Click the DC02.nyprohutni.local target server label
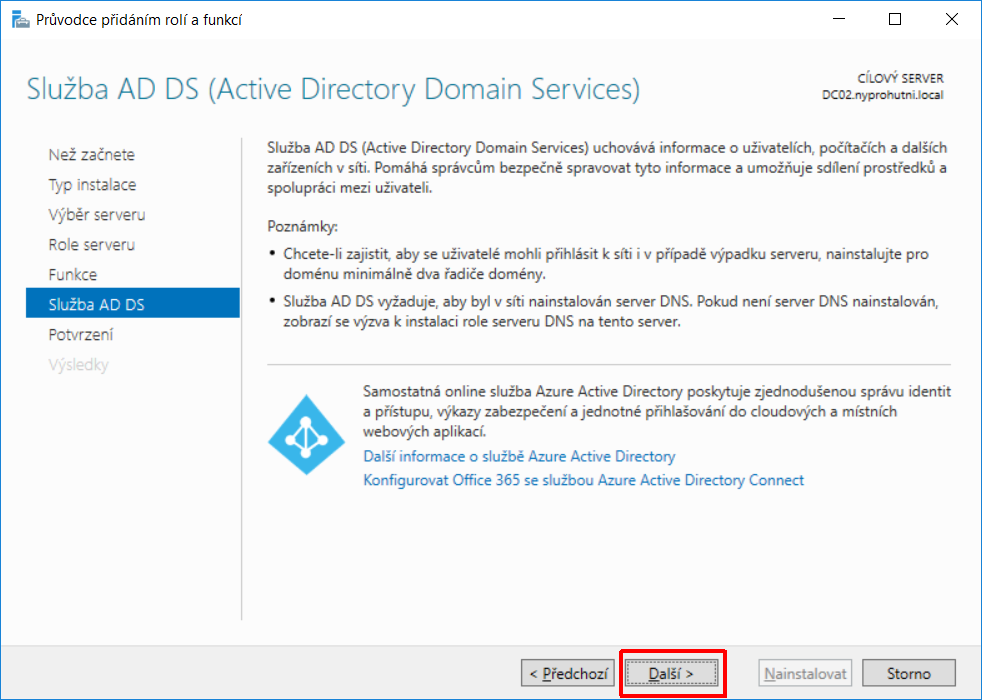This screenshot has width=982, height=700. pos(882,95)
